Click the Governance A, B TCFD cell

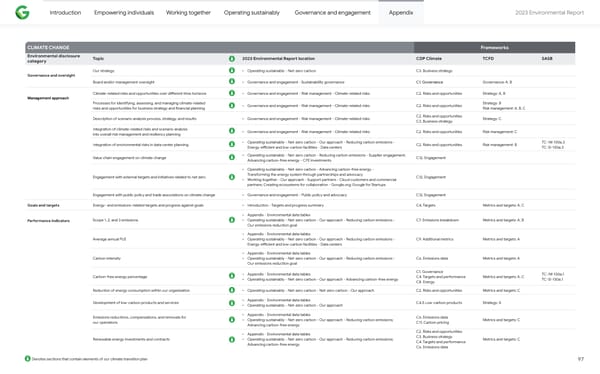point(497,82)
